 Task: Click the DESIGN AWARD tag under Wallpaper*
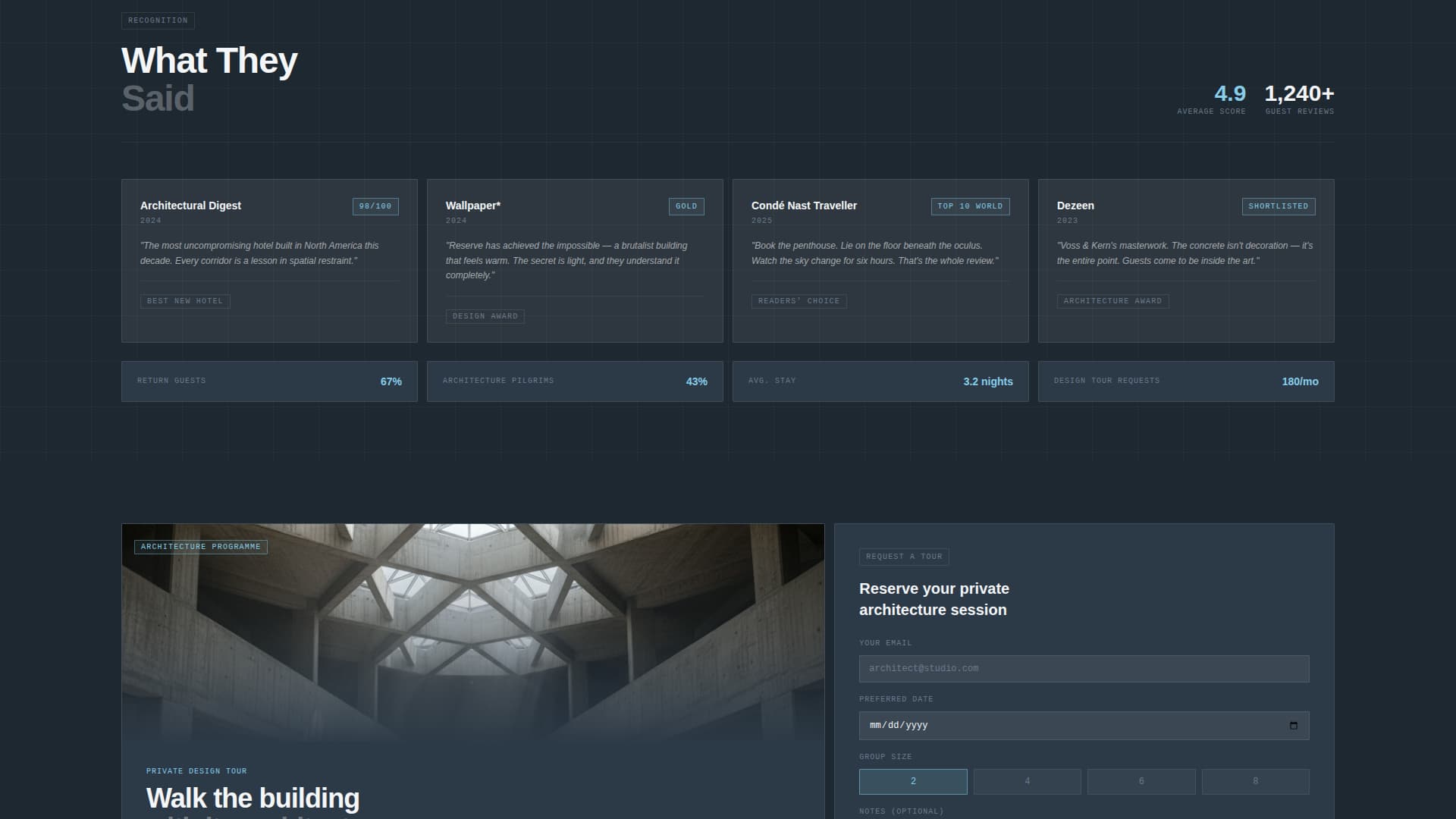coord(485,316)
